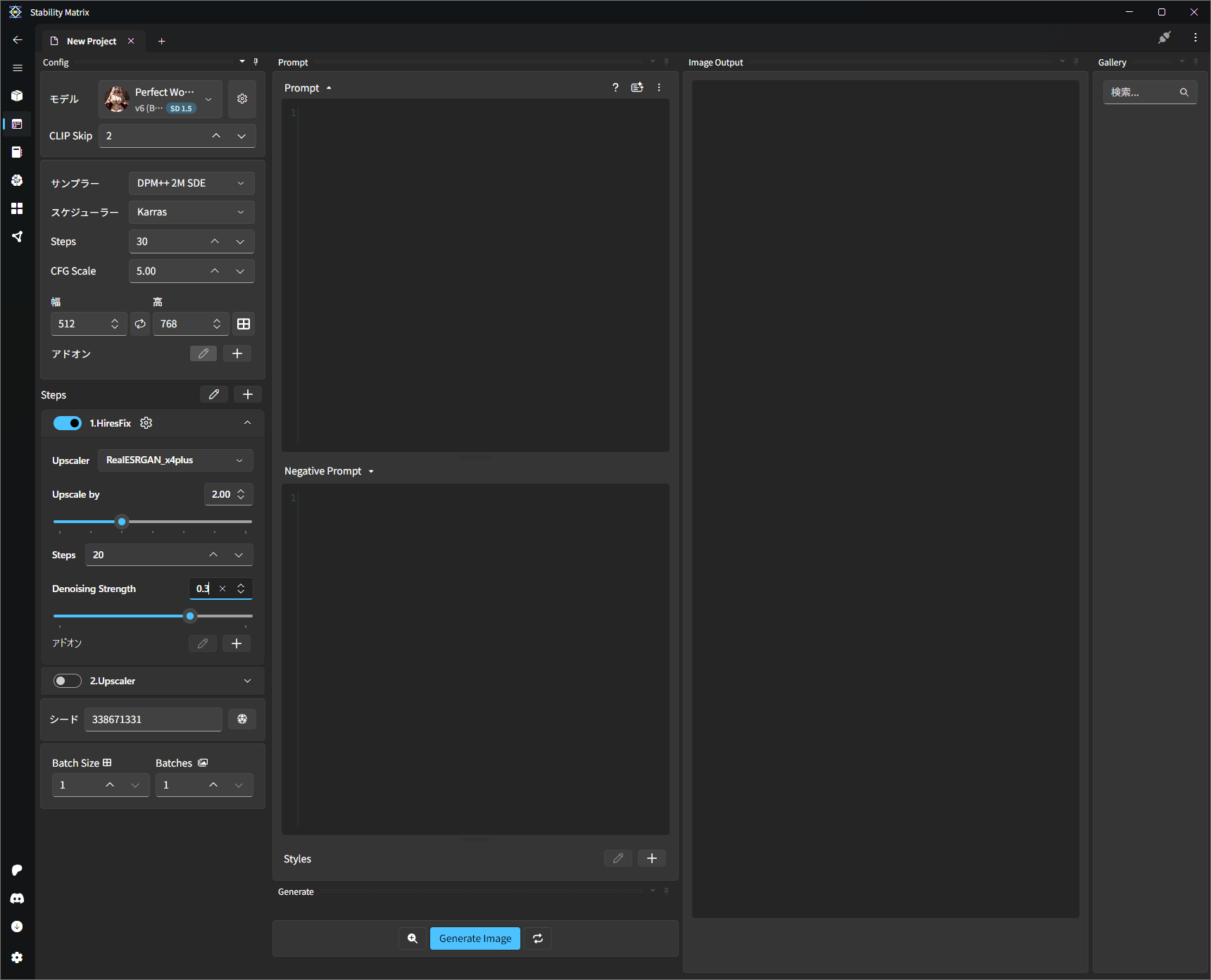Randomize the seed with the dice icon
1211x980 pixels.
point(242,719)
